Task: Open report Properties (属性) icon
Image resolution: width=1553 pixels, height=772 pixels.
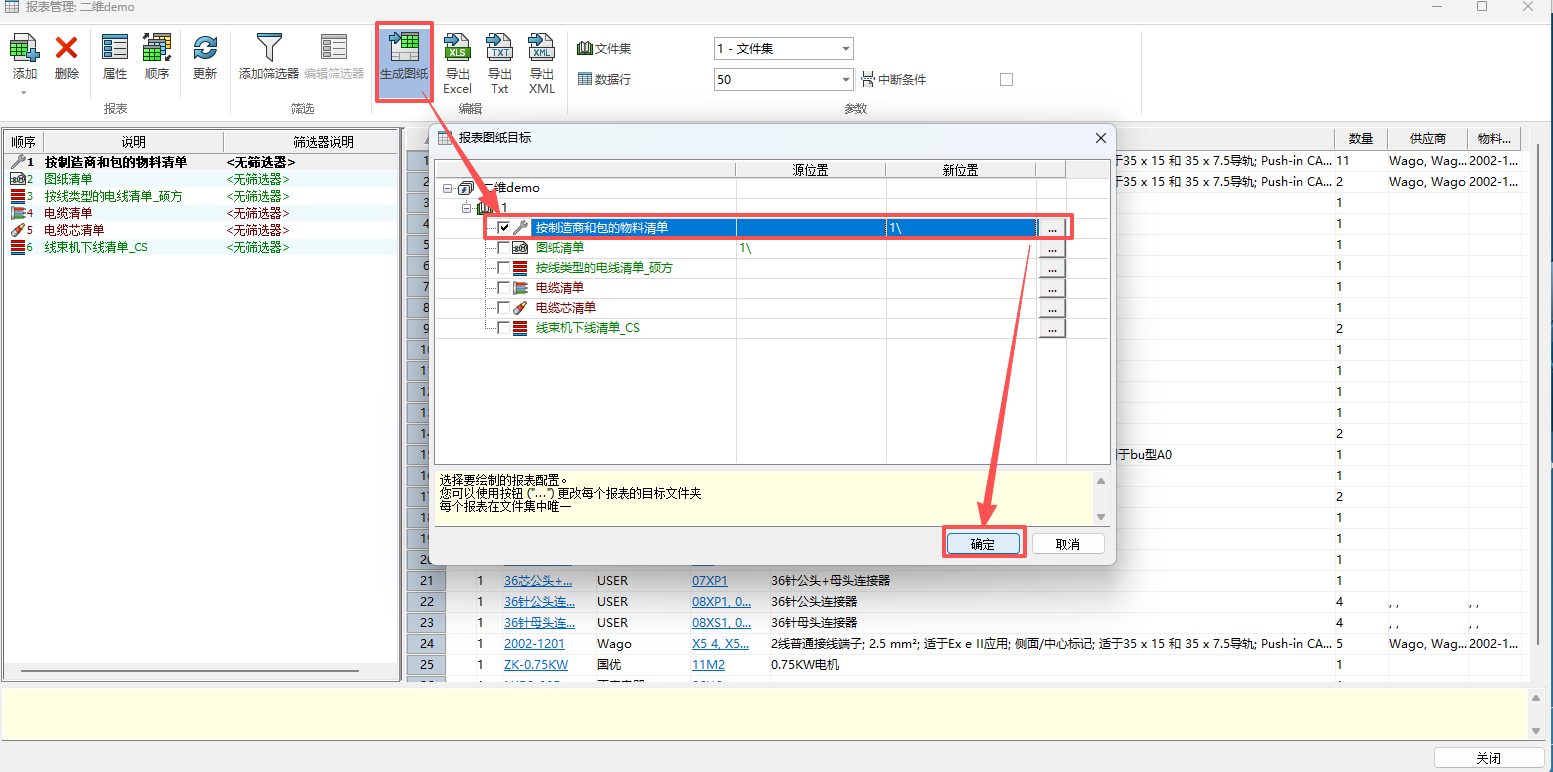Action: [x=115, y=48]
